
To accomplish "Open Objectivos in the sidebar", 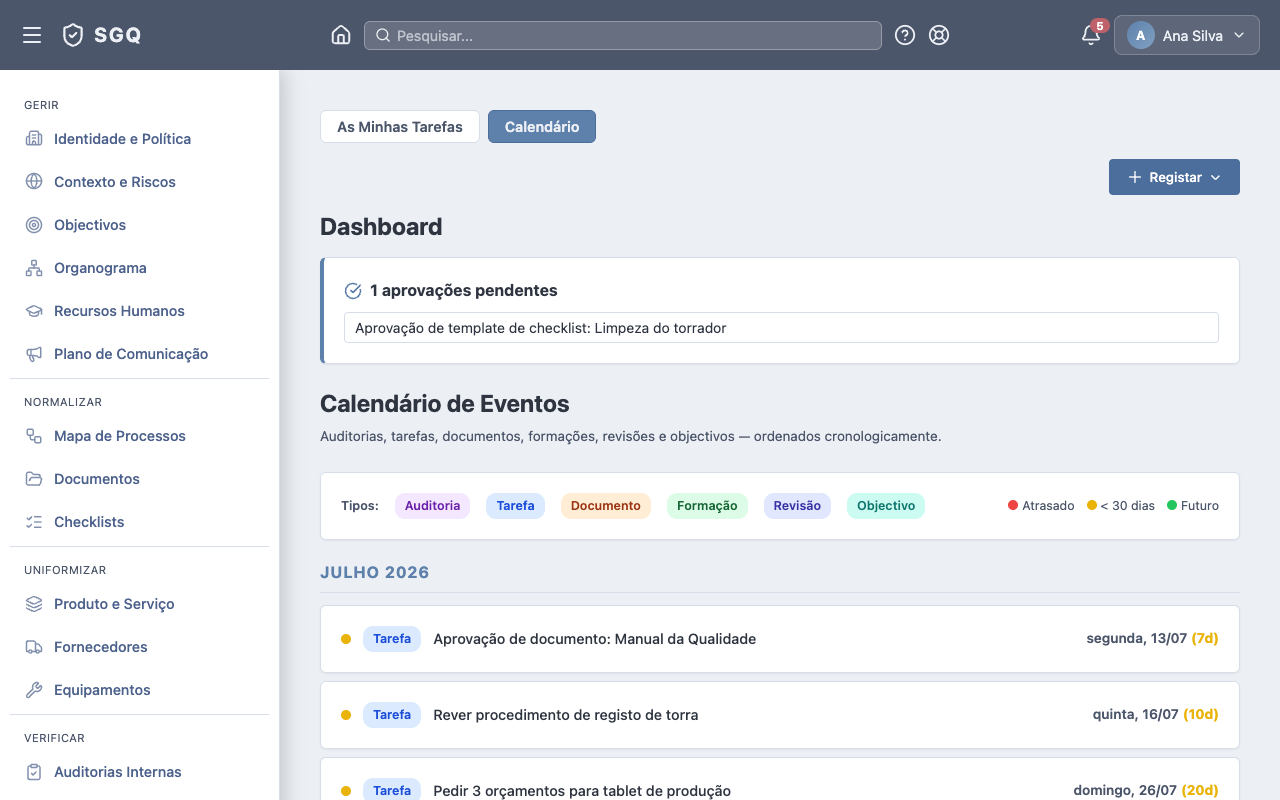I will [140, 225].
